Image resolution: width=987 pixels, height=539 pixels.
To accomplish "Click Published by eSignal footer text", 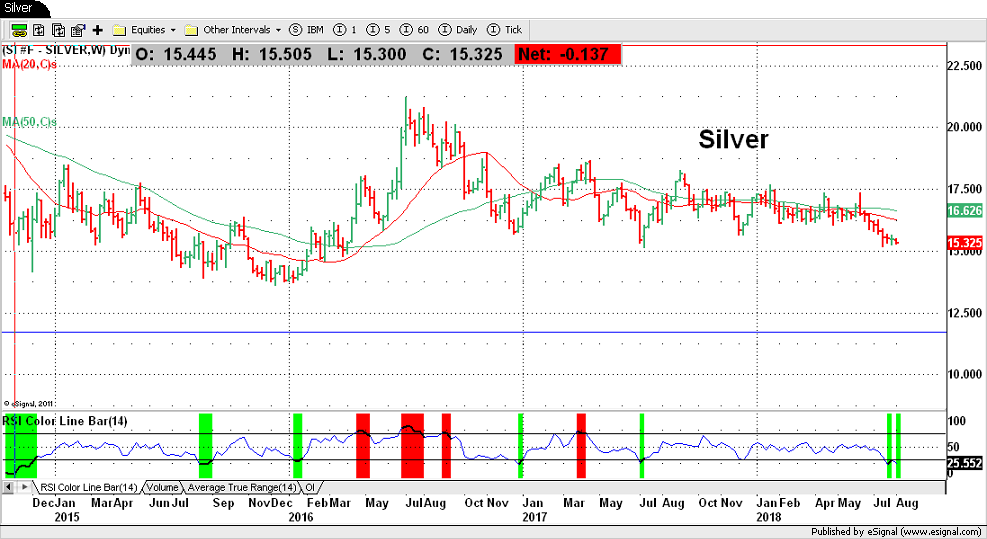I will (896, 532).
